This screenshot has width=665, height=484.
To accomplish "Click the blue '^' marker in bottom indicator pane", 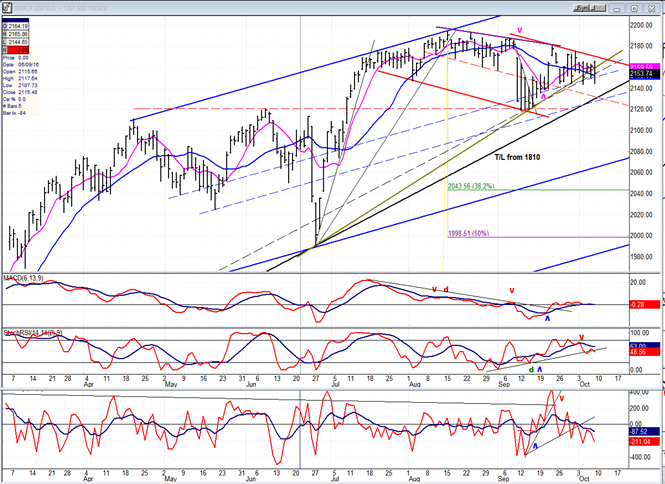I will [x=535, y=446].
